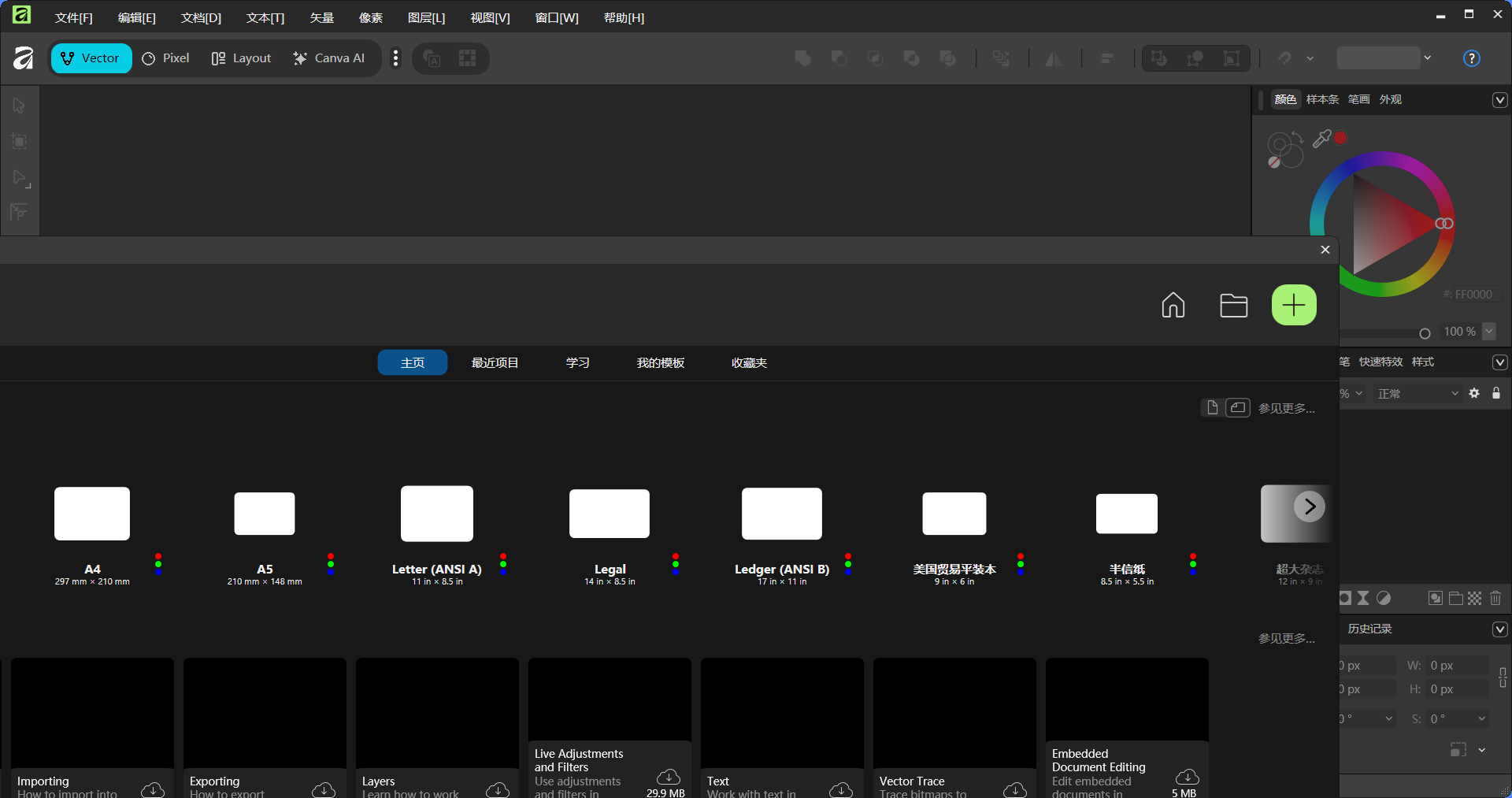
Task: Choose the A4 preset thumbnail
Action: click(x=92, y=514)
